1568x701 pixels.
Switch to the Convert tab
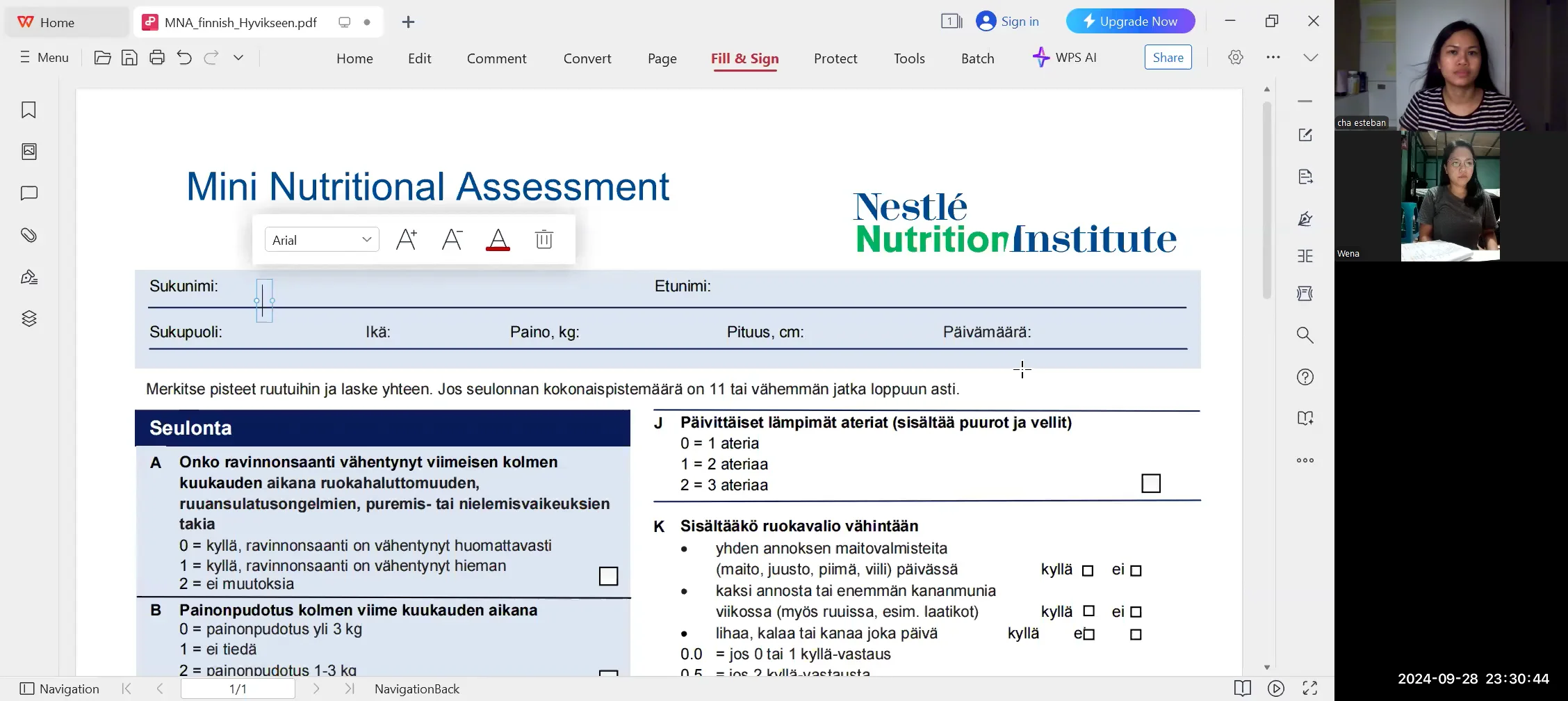[x=587, y=58]
